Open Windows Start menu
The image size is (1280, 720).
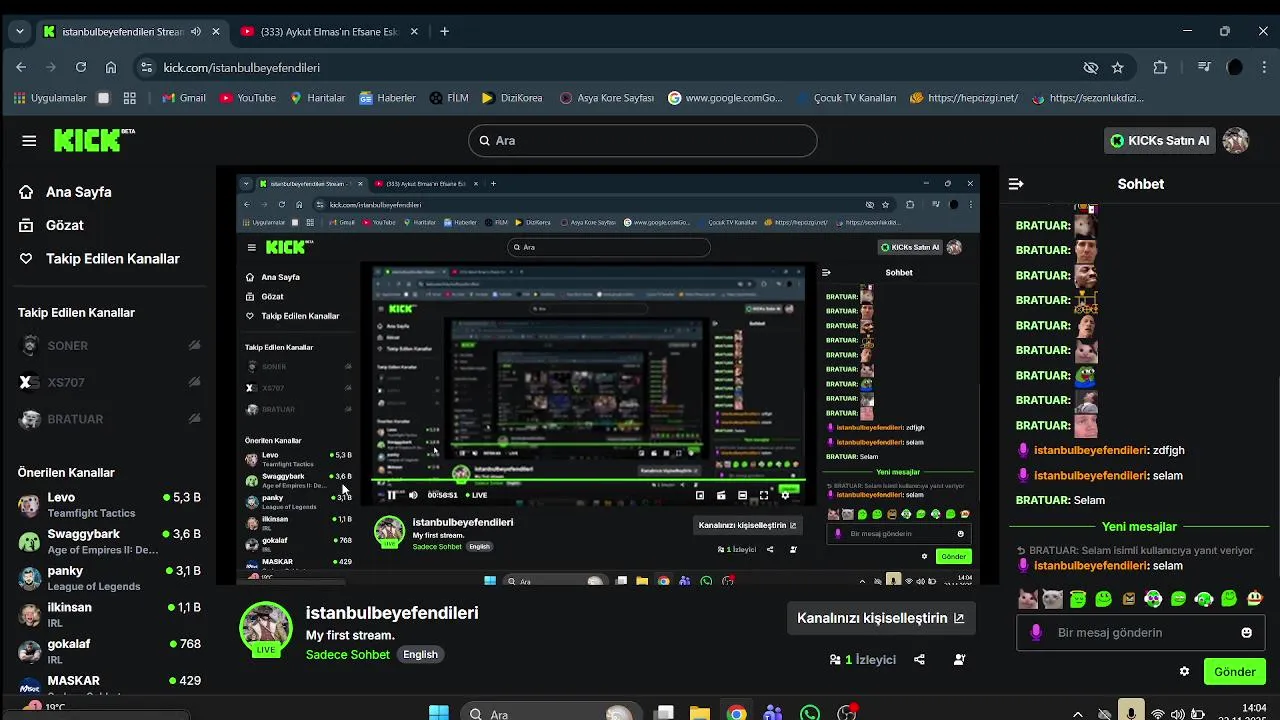pos(439,714)
